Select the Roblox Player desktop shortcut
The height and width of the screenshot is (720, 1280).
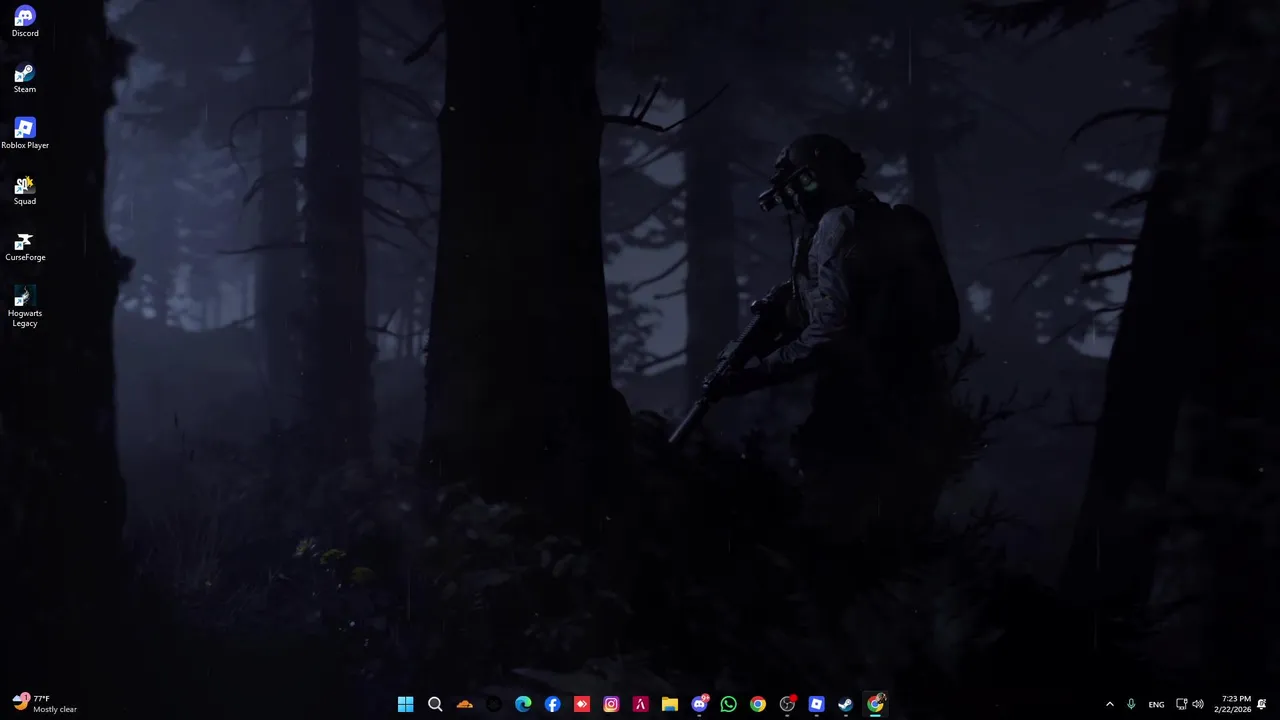[x=25, y=134]
